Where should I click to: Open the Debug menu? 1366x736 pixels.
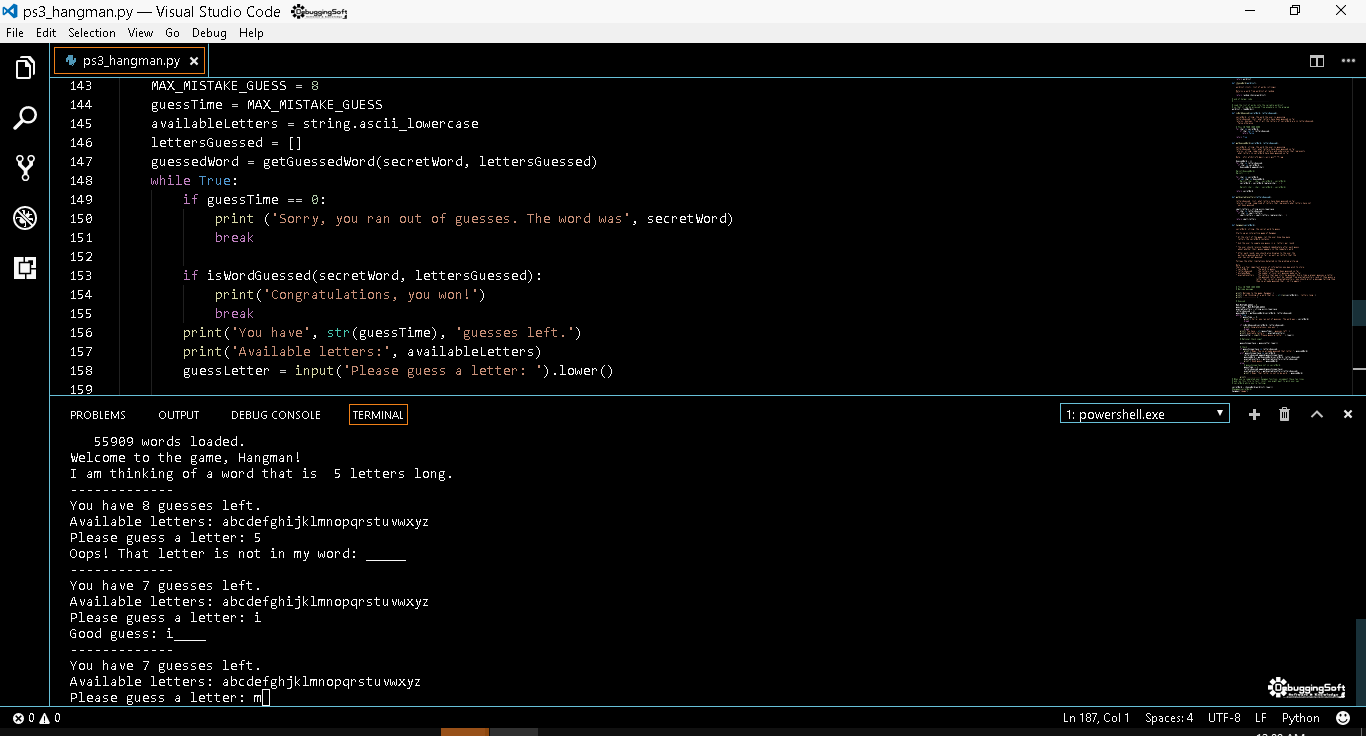coord(209,33)
